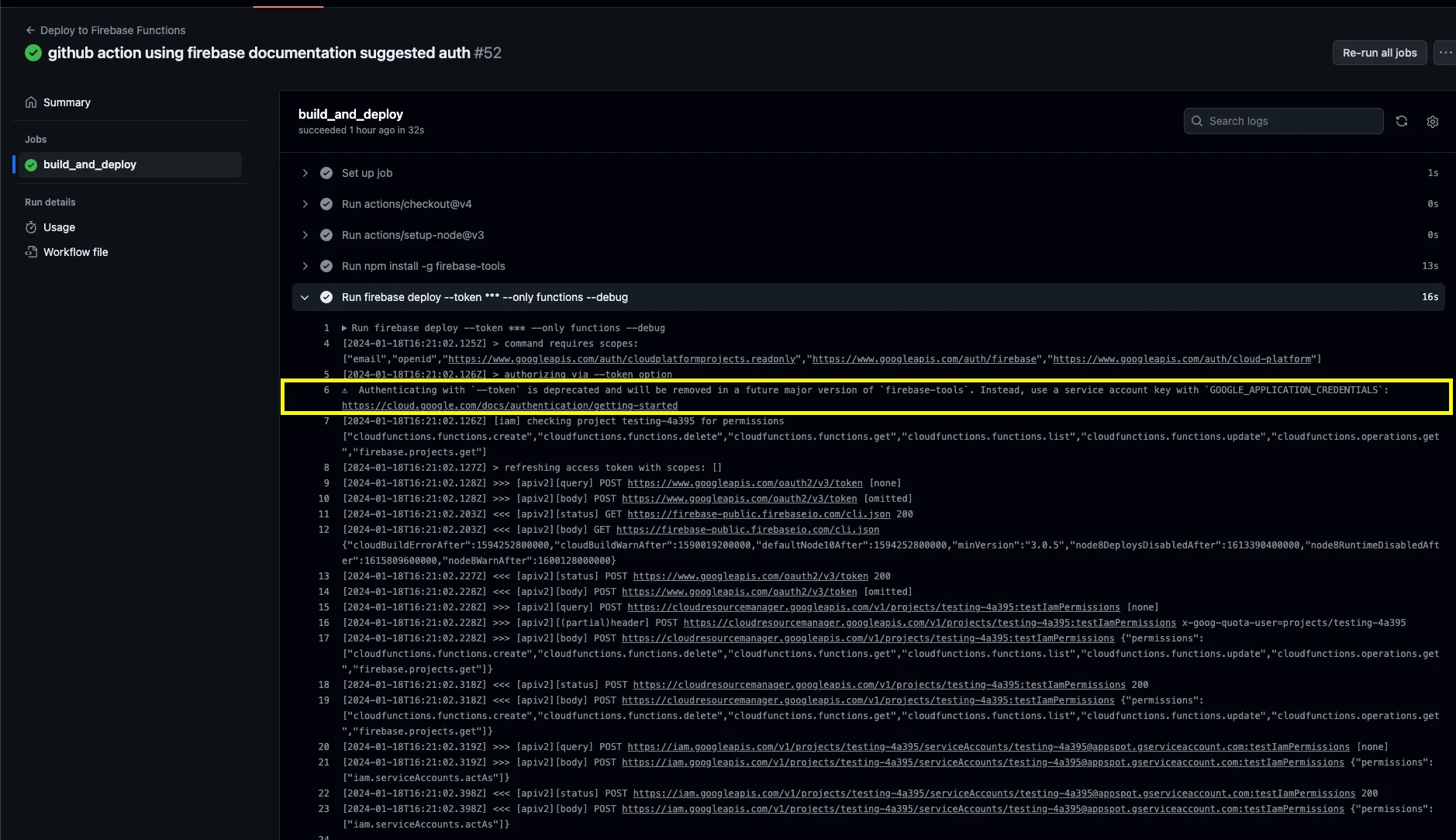
Task: Click the sidebar build_and_deploy success check icon
Action: coord(31,164)
